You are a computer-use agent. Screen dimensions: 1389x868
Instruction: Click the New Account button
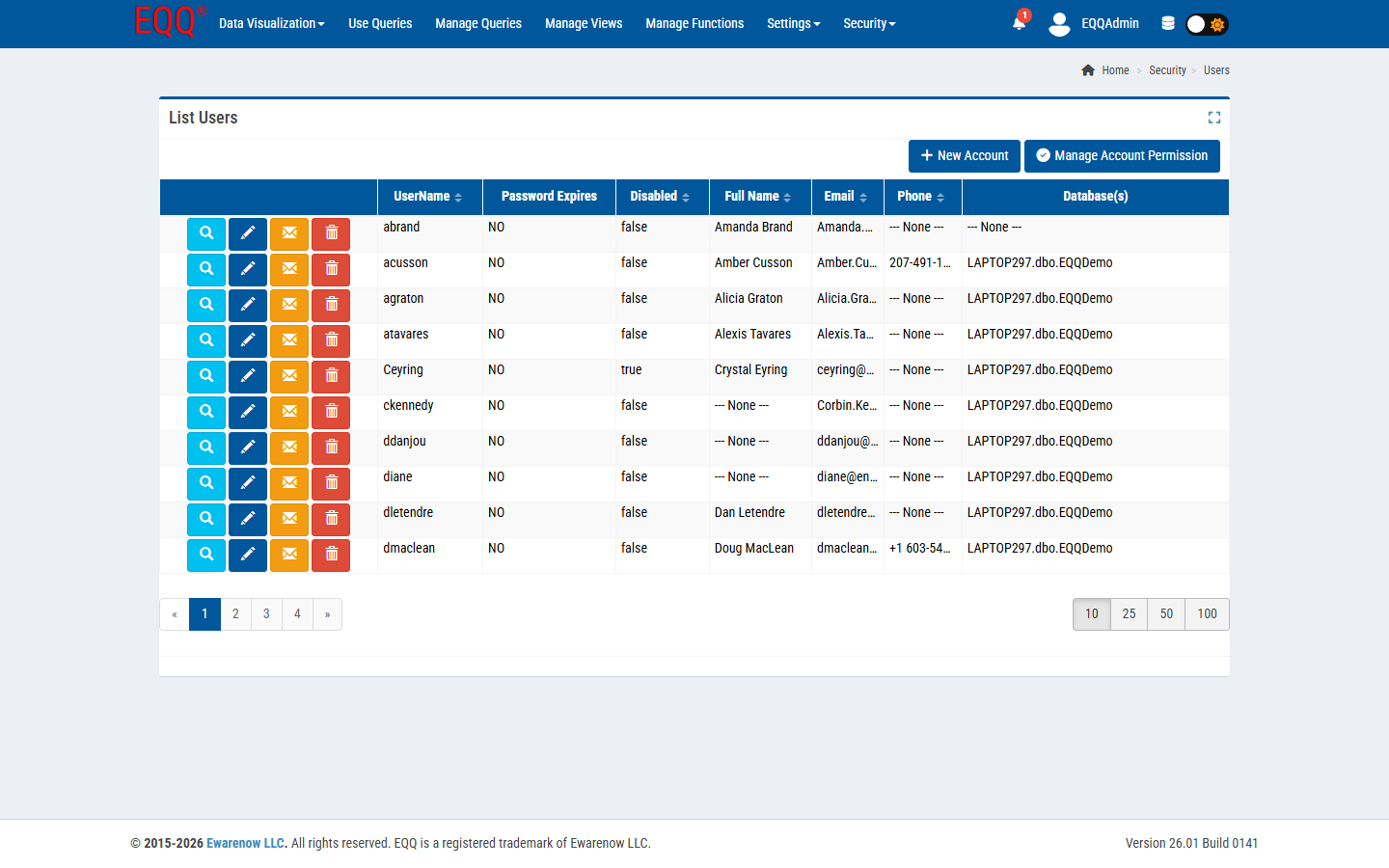[964, 156]
